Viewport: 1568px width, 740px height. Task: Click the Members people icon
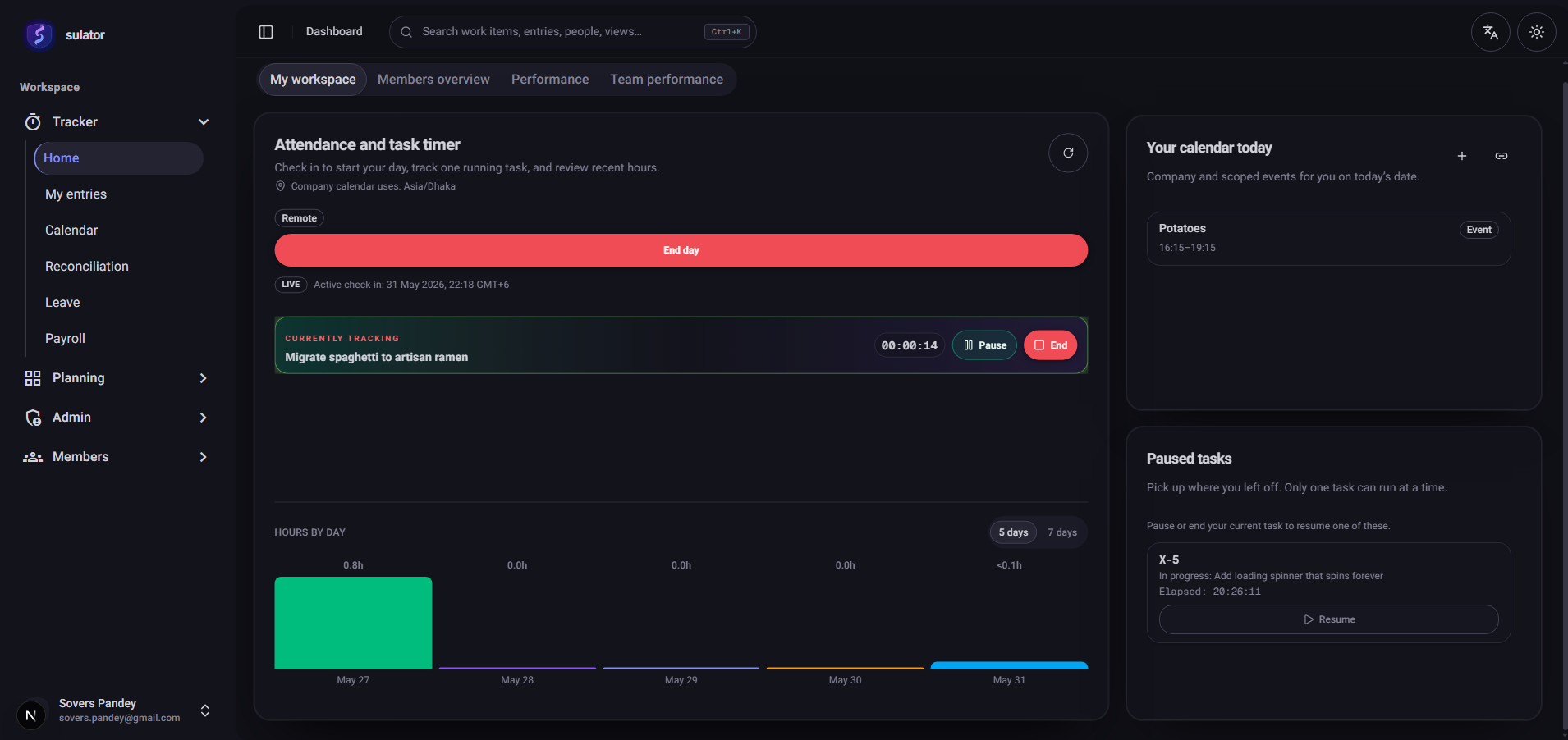point(33,457)
